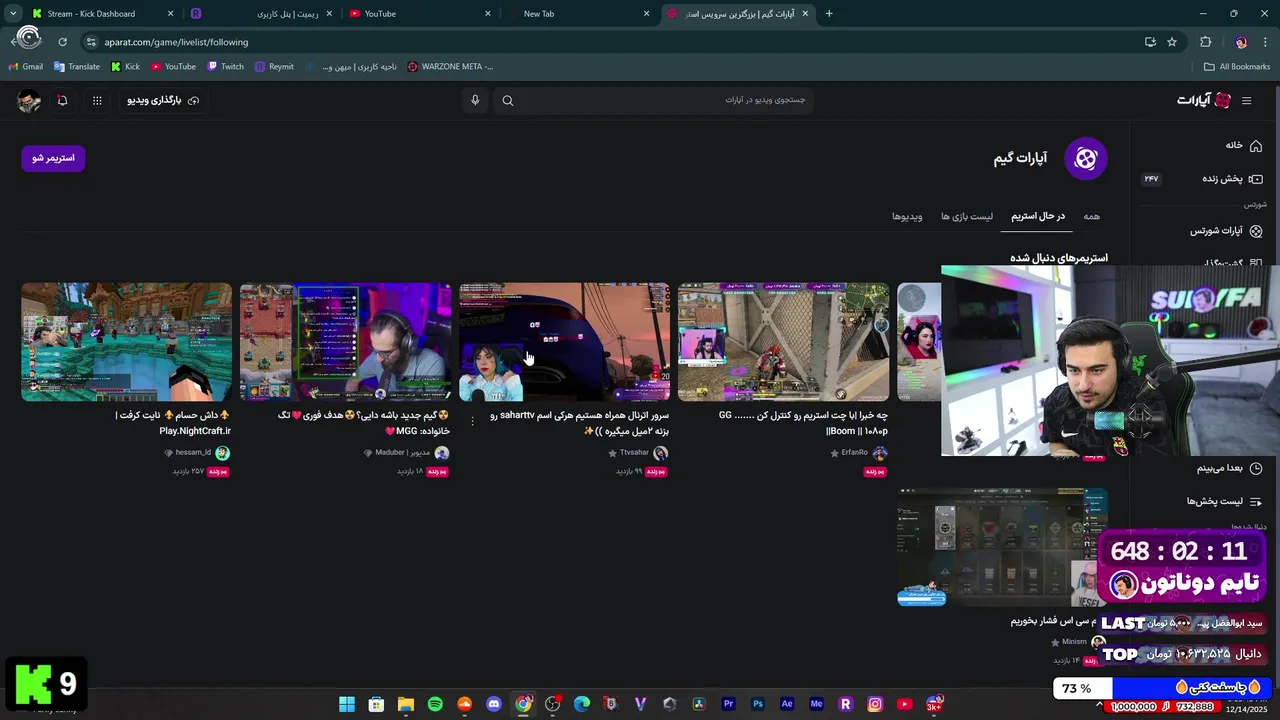Bookmark this page with star icon

(x=1172, y=42)
